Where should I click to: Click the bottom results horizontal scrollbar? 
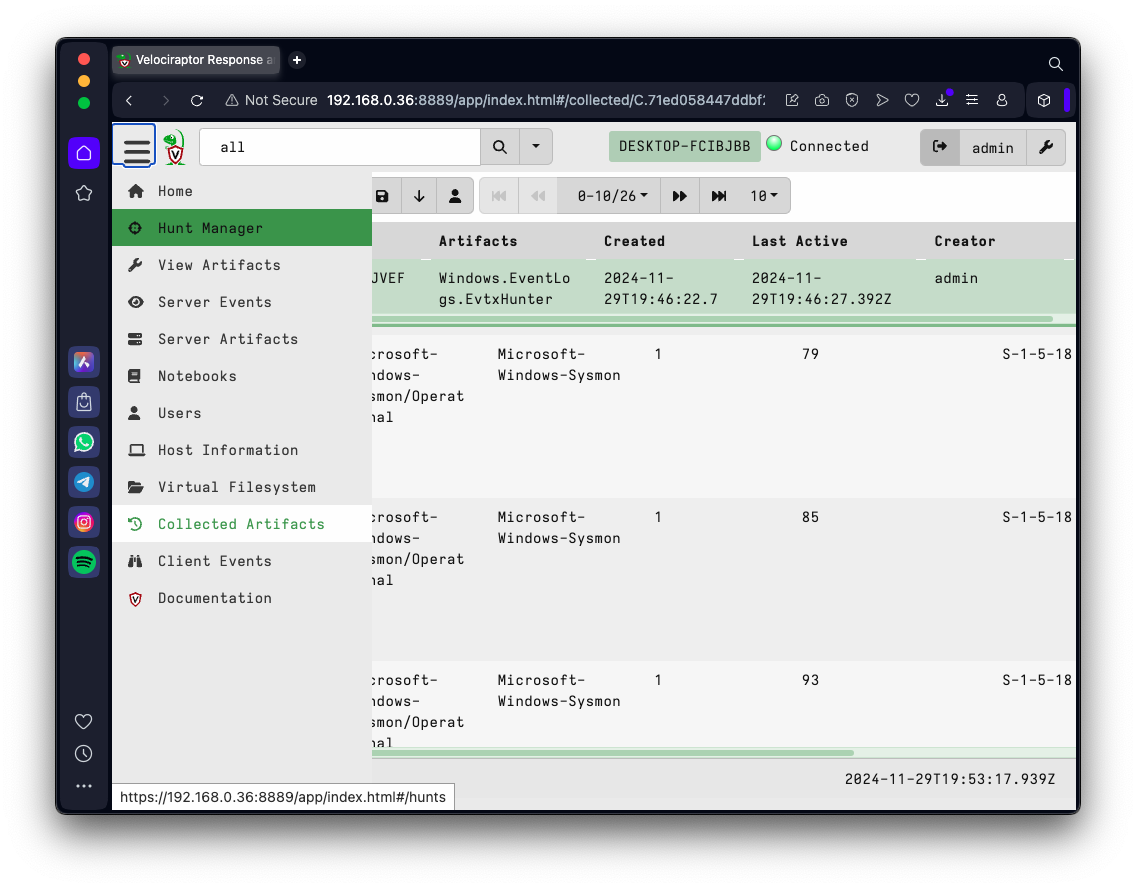point(613,753)
